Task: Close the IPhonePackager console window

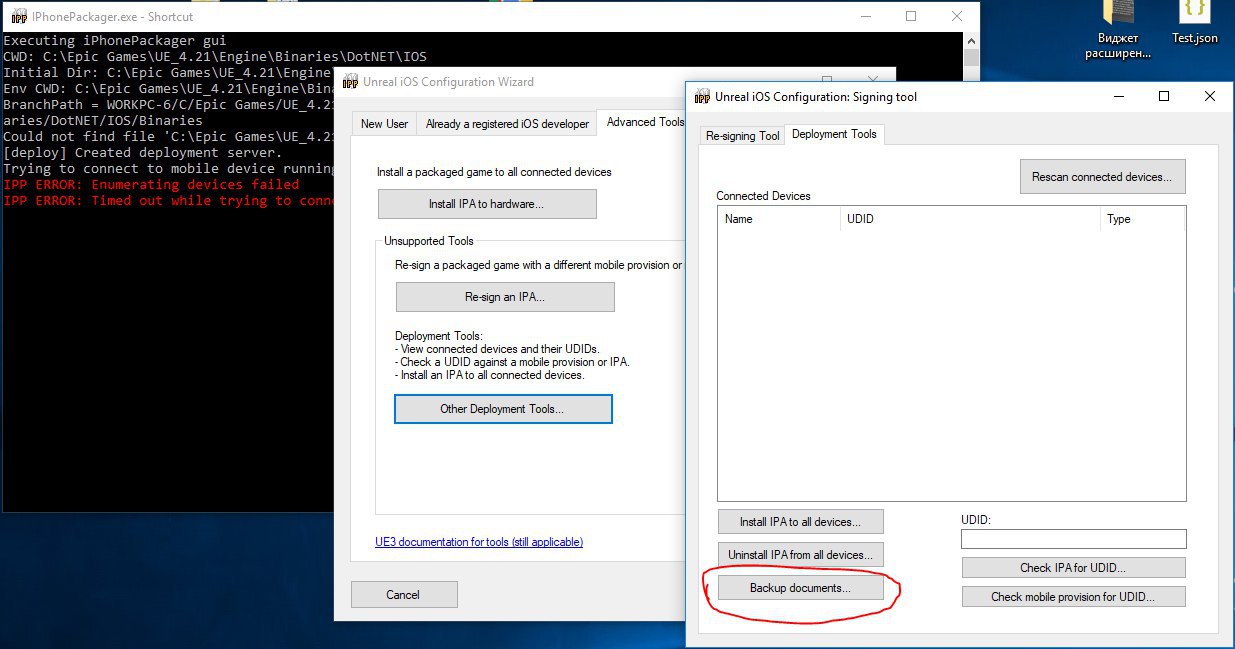Action: coord(957,16)
